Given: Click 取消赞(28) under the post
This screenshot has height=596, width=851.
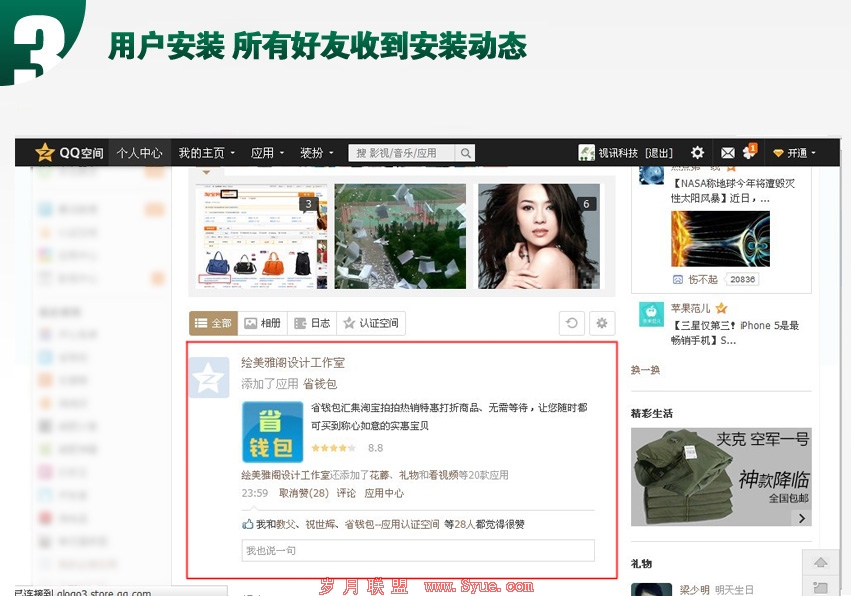Looking at the screenshot, I should click(x=304, y=493).
